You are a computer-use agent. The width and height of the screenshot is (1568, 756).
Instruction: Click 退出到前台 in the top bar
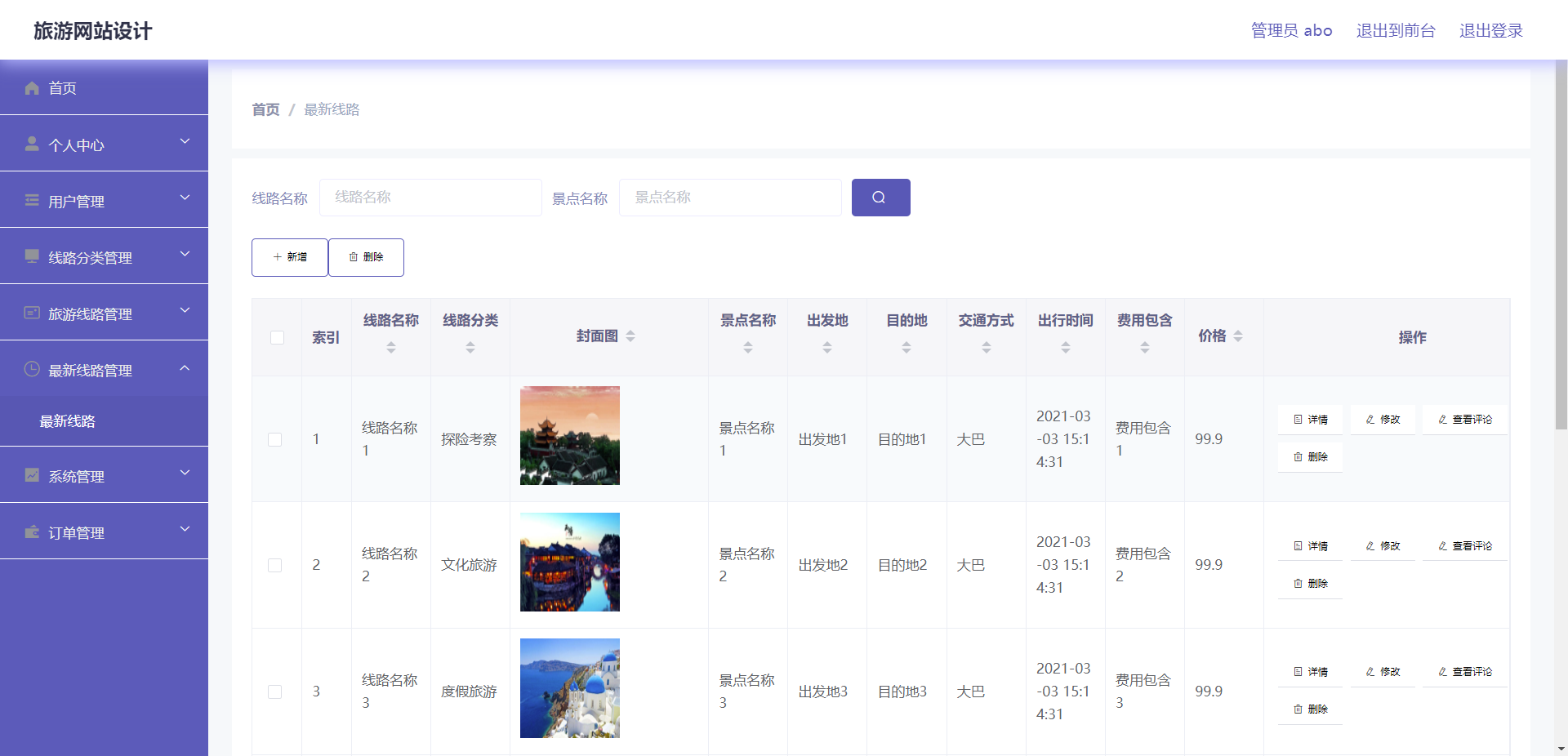[x=1395, y=30]
